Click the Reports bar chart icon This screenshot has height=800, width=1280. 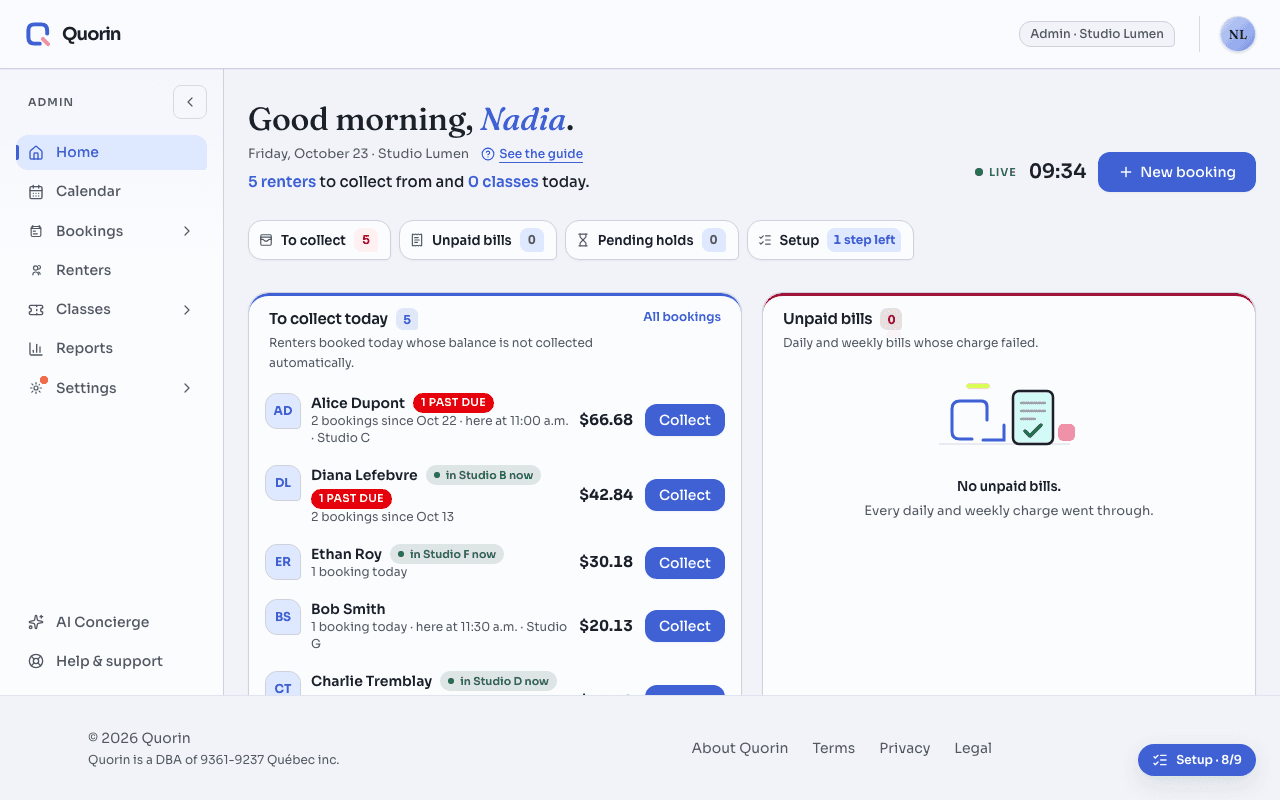coord(36,348)
